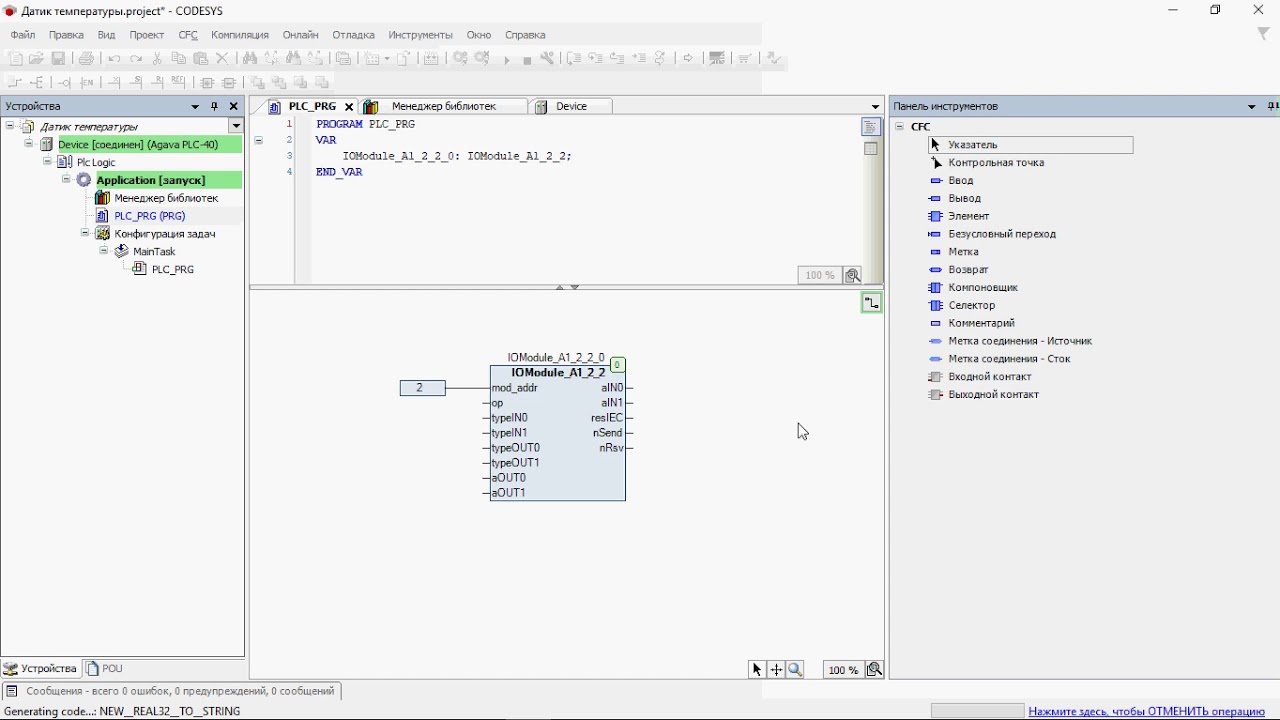Image resolution: width=1280 pixels, height=720 pixels.
Task: Select the Метка label tool
Action: (954, 252)
